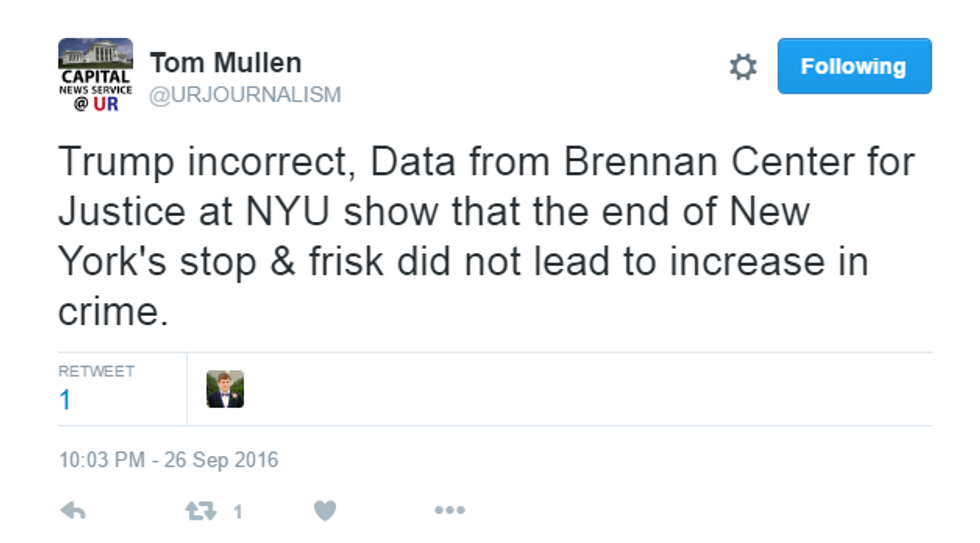980x543 pixels.
Task: Click the Capital News Service profile avatar
Action: (x=95, y=74)
